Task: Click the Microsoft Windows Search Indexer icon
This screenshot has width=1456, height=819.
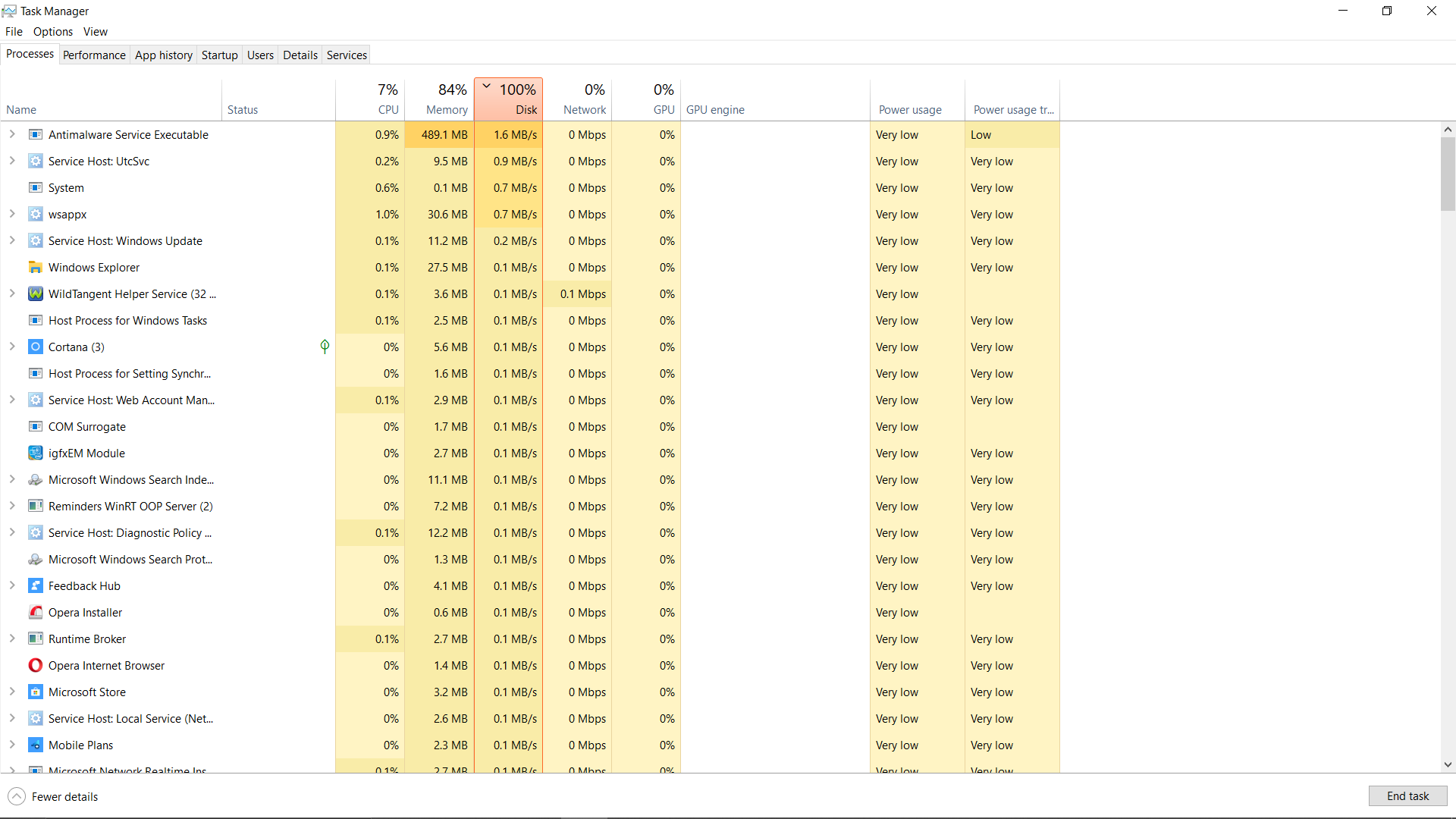Action: (x=36, y=480)
